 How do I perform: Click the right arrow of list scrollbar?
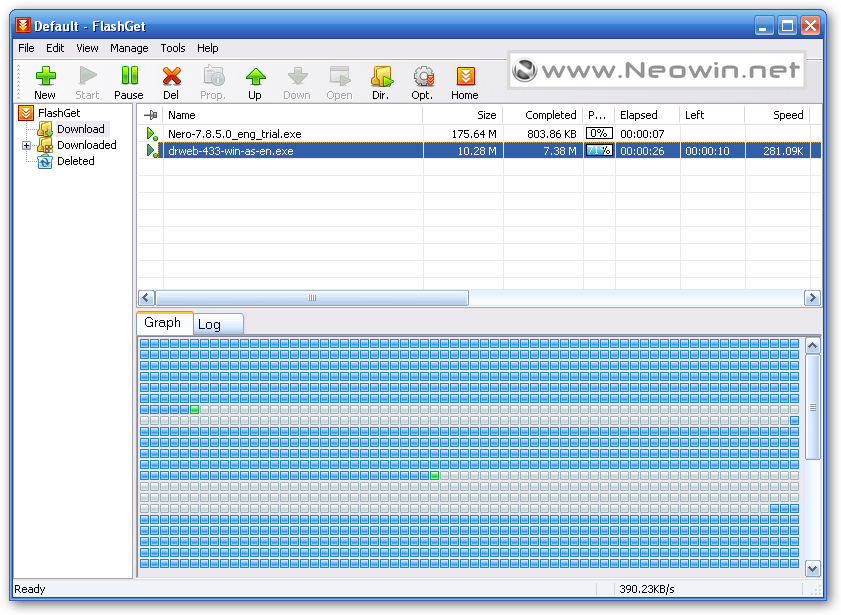point(813,298)
